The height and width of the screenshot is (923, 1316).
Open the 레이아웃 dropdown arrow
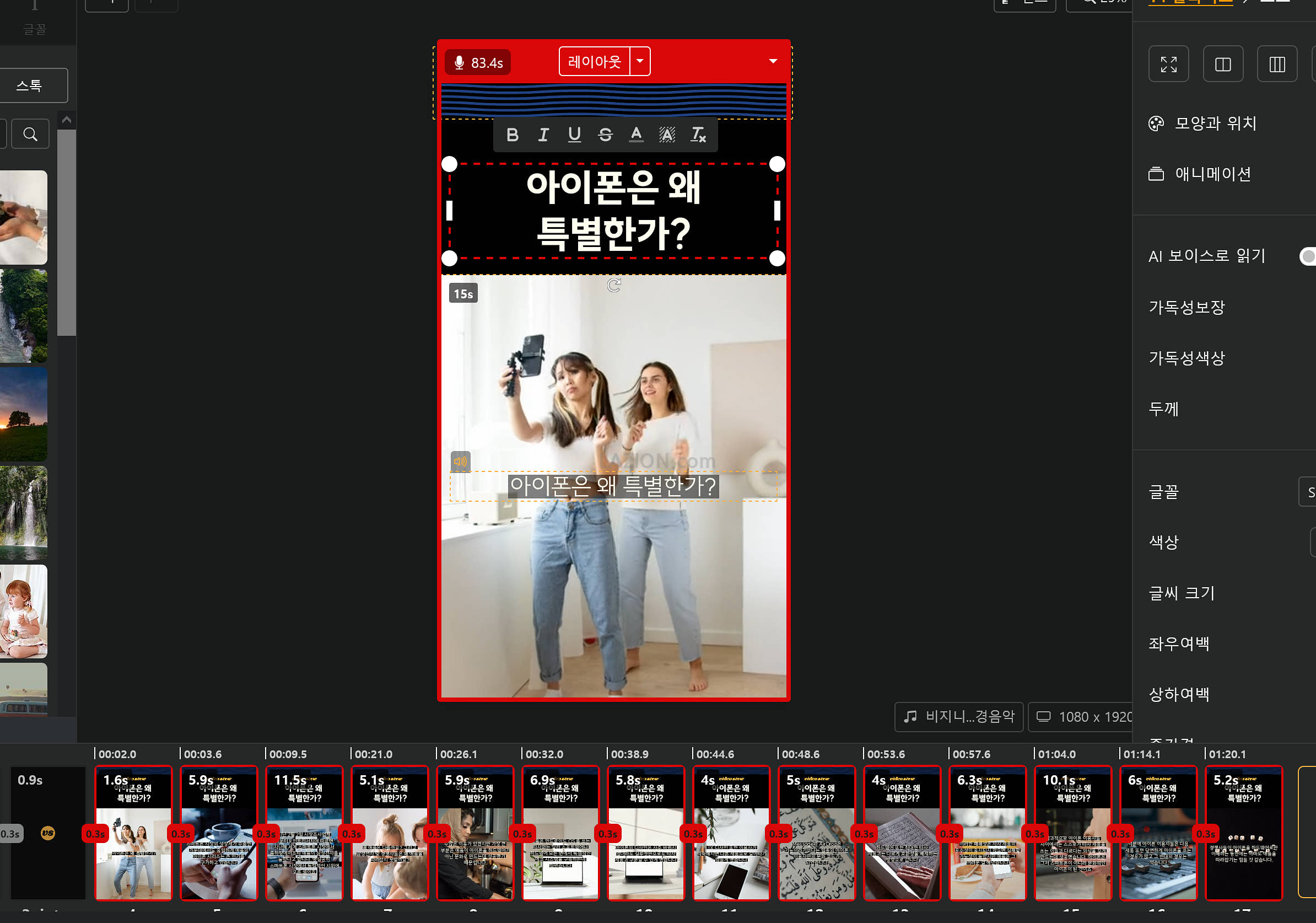(640, 61)
